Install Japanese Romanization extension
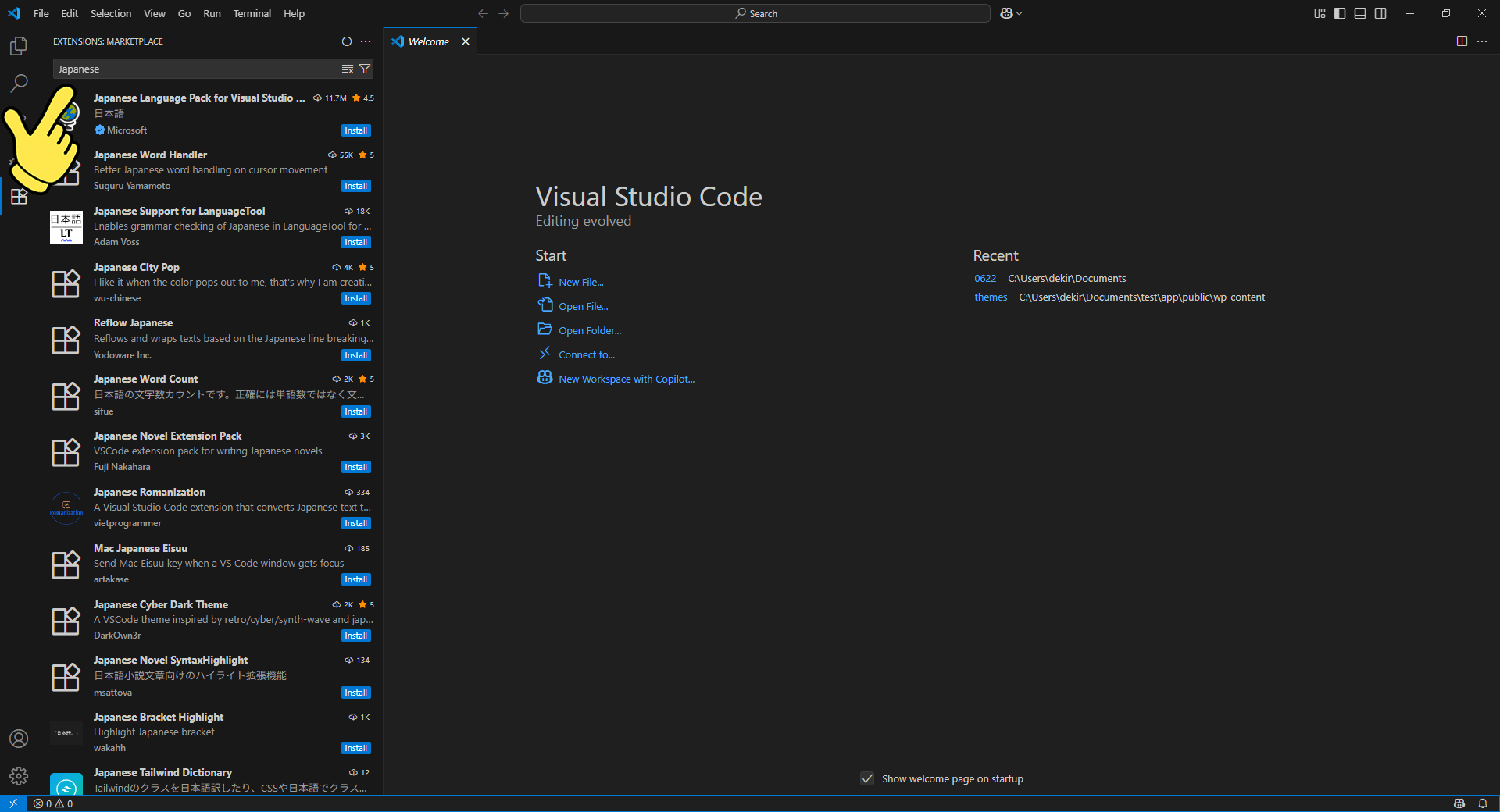The height and width of the screenshot is (812, 1500). click(356, 523)
